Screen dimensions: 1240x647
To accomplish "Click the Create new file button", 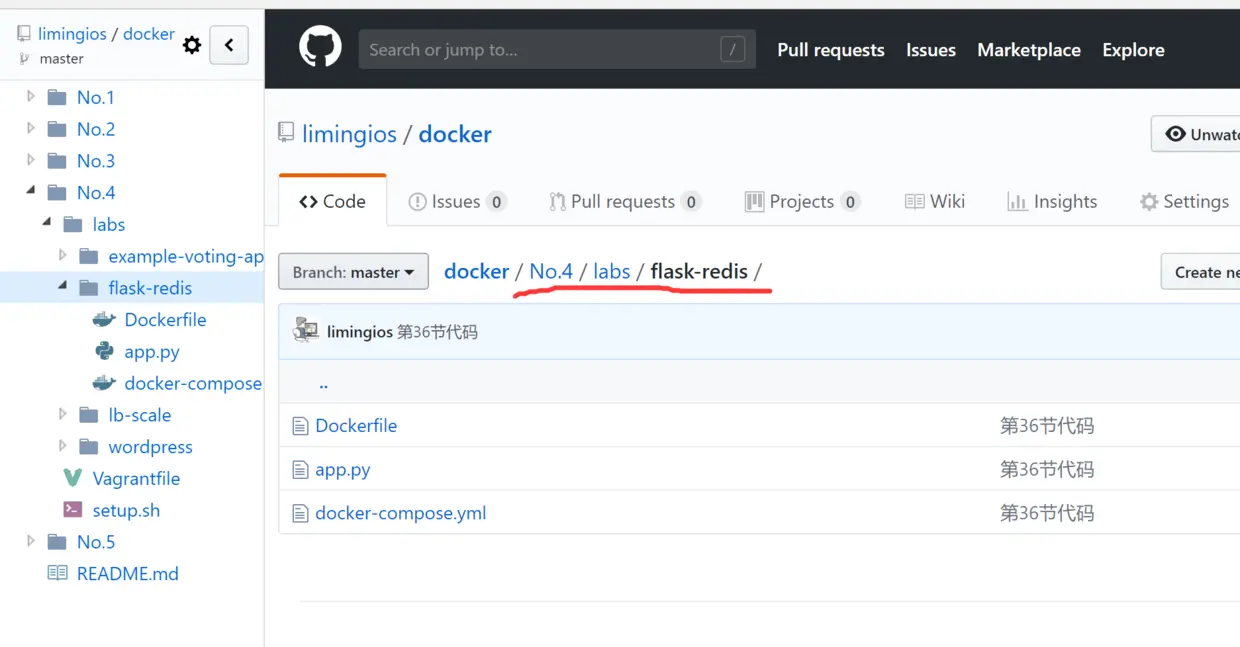I will pos(1201,272).
